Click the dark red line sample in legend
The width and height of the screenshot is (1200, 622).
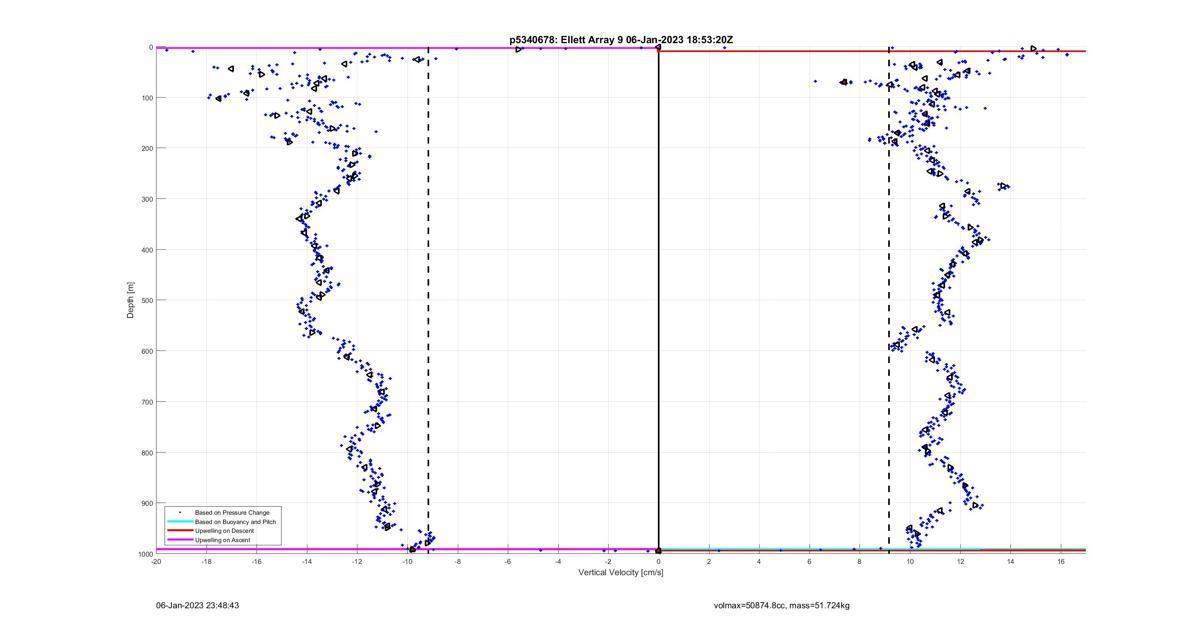[x=180, y=531]
